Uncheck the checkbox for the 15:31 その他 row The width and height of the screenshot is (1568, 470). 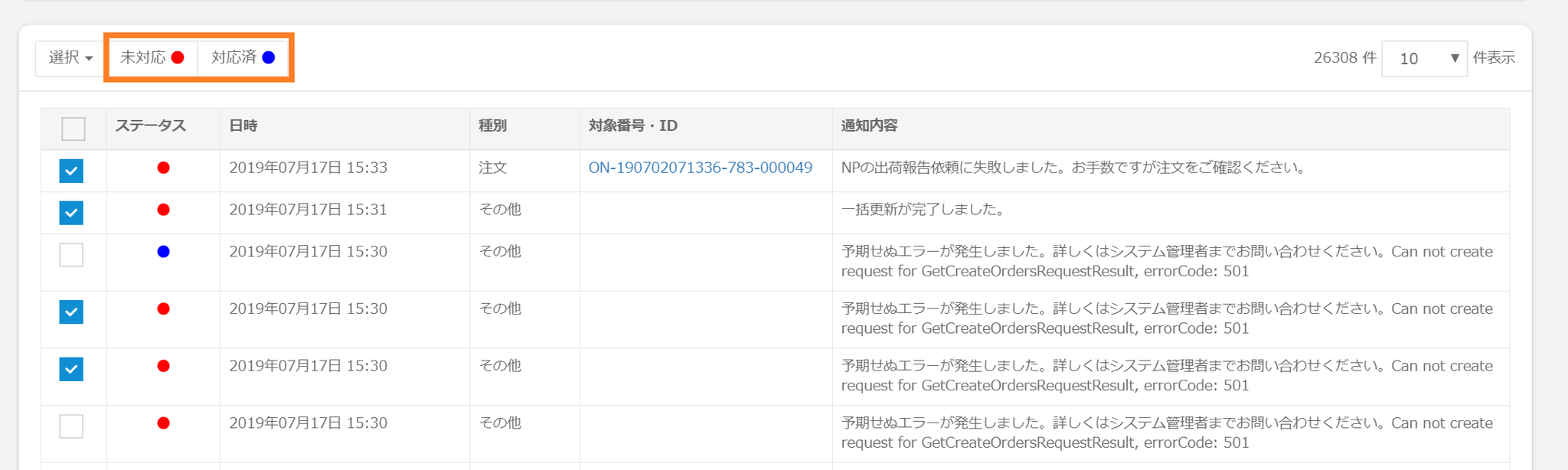[x=71, y=213]
